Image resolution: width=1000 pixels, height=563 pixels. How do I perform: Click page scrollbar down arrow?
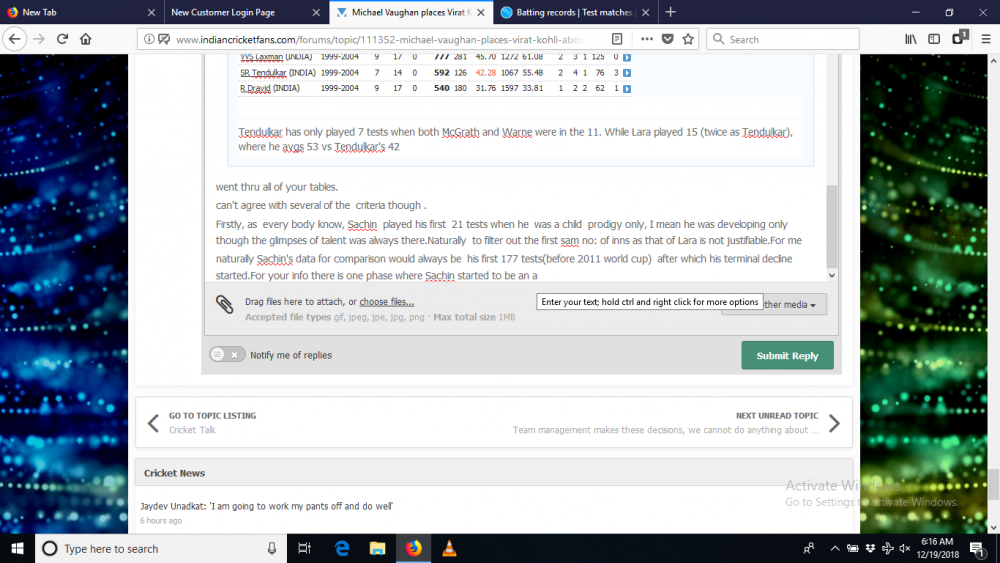994,527
